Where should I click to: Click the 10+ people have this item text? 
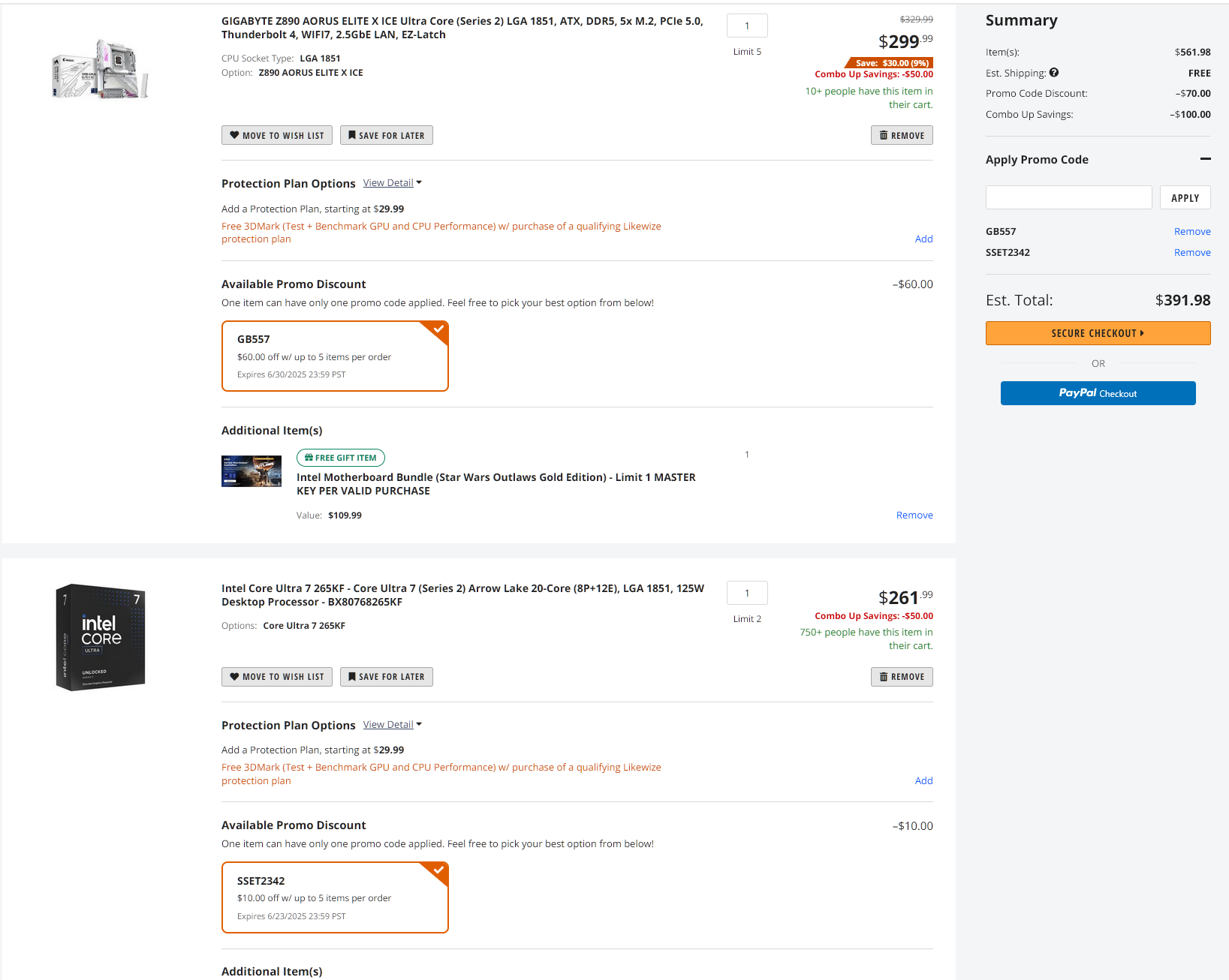tap(869, 98)
